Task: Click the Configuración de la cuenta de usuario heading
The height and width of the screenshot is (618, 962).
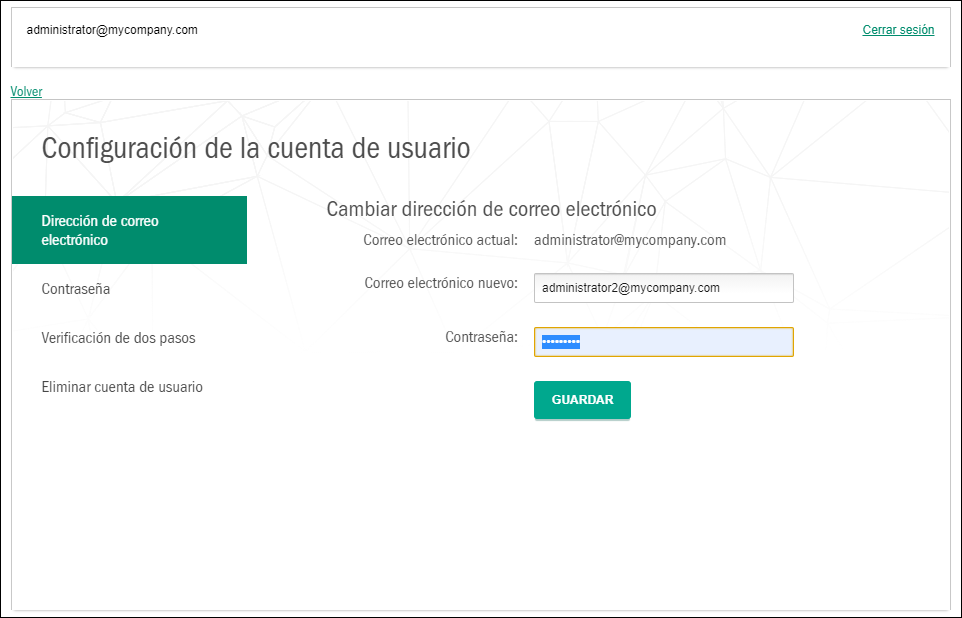Action: coord(256,149)
